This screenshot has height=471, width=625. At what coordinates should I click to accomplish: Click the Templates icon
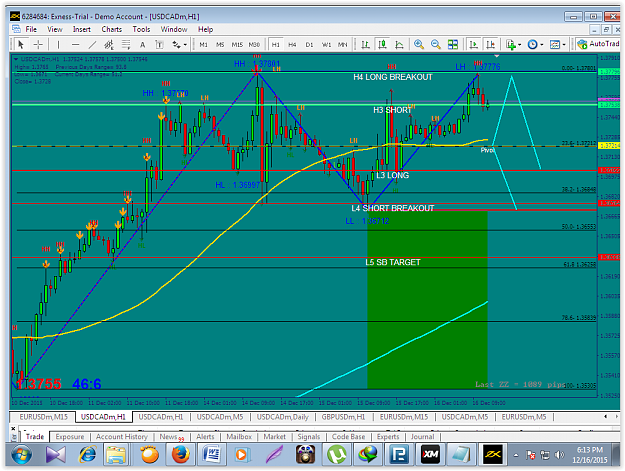pos(555,45)
